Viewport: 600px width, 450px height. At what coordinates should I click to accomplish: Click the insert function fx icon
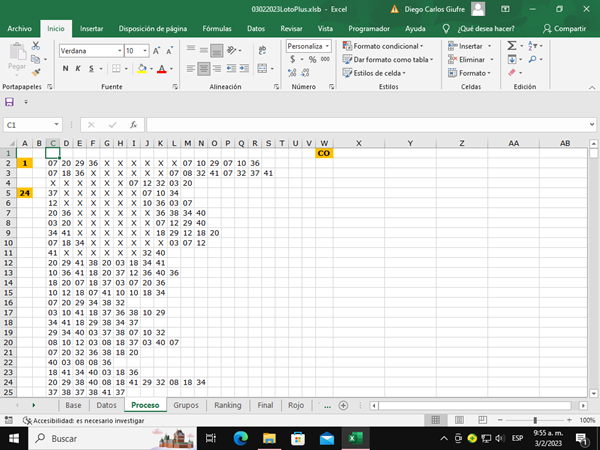click(132, 125)
